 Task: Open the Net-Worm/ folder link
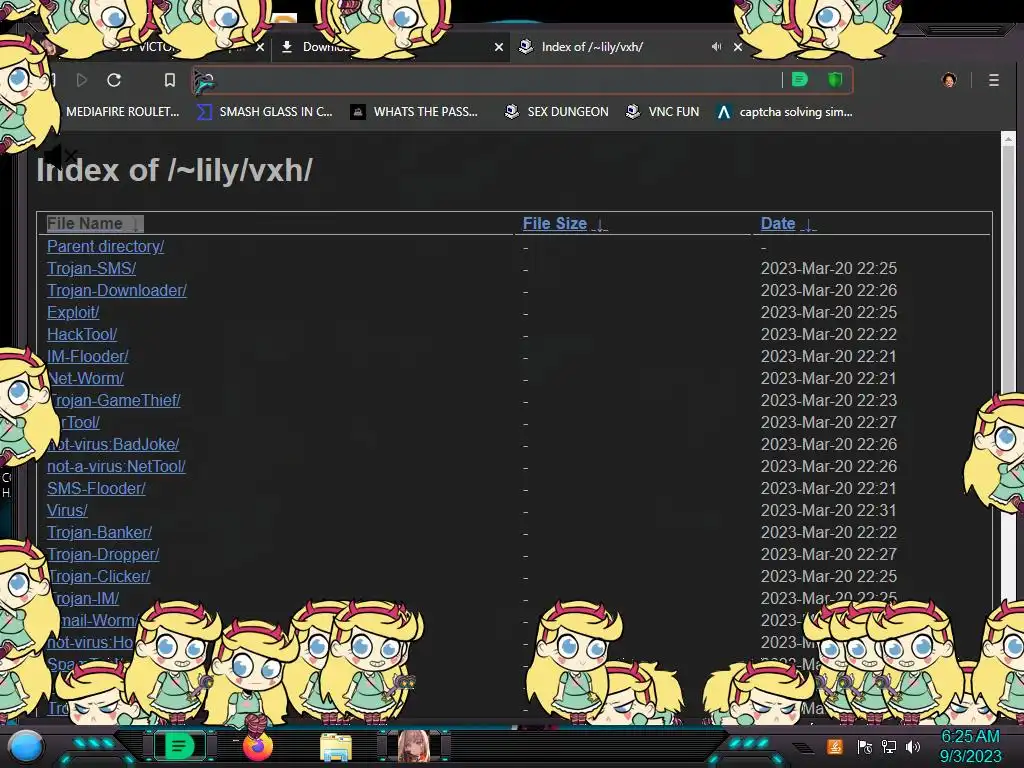pyautogui.click(x=86, y=378)
